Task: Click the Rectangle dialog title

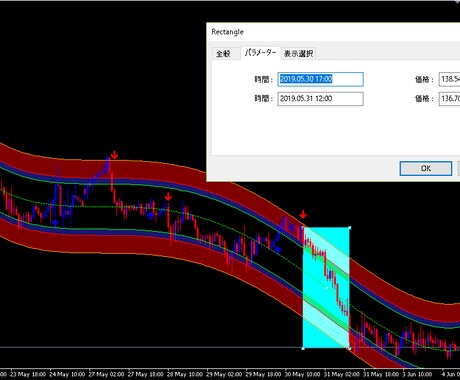Action: coord(227,32)
